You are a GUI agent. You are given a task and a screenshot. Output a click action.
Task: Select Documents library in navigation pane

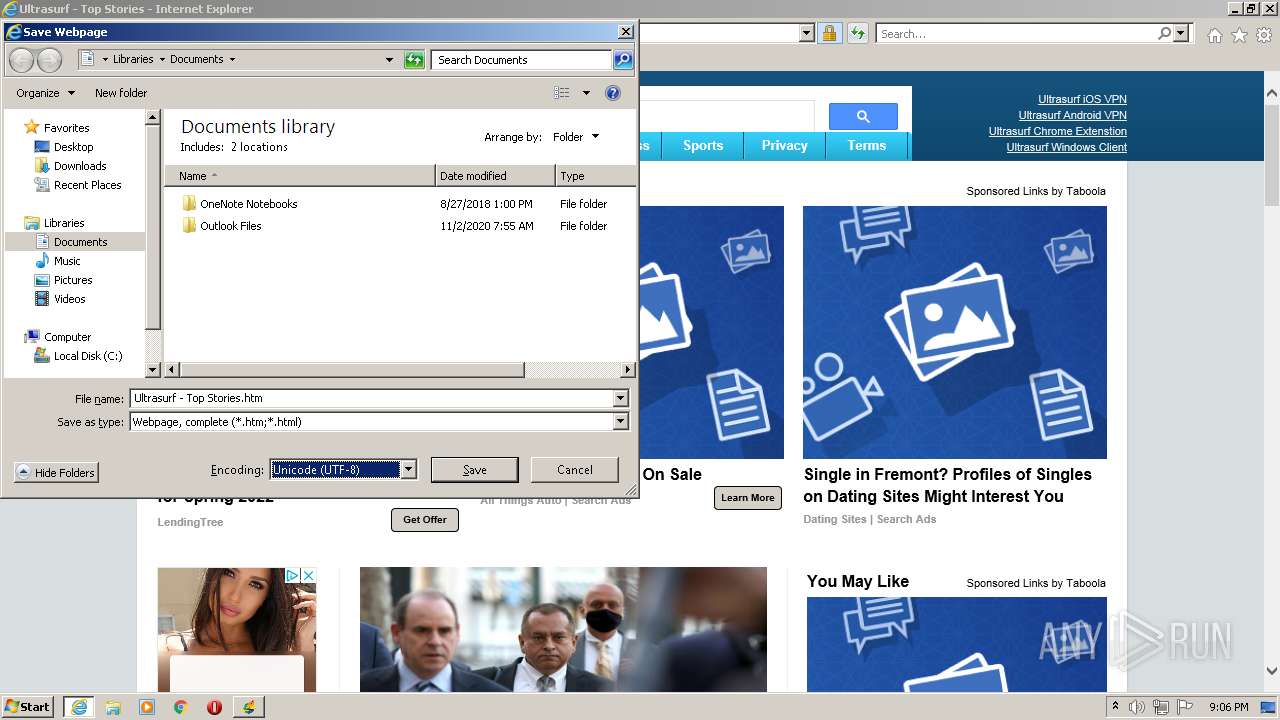75,242
